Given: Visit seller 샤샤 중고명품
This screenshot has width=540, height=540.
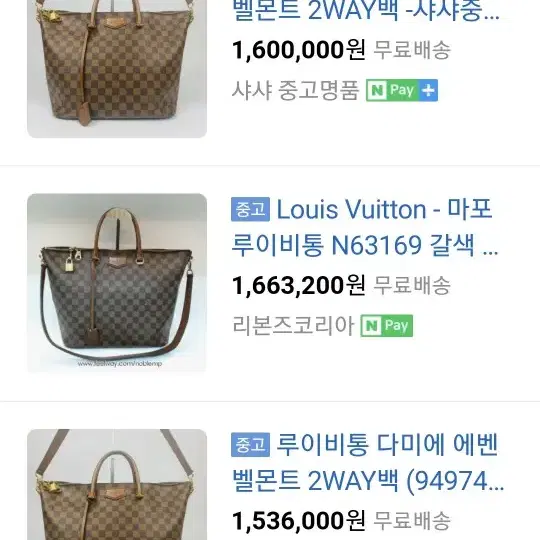Looking at the screenshot, I should 295,90.
